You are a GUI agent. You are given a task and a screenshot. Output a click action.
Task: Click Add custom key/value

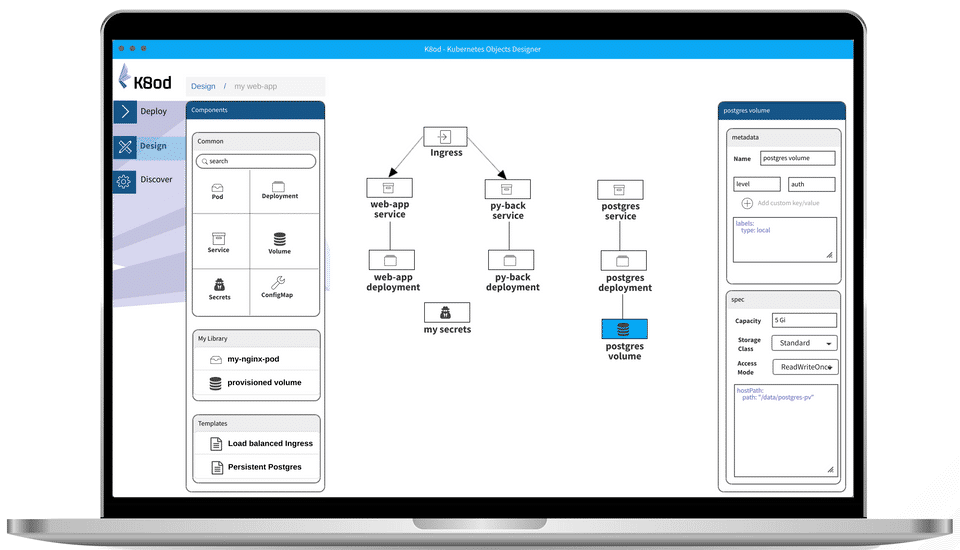pyautogui.click(x=788, y=203)
